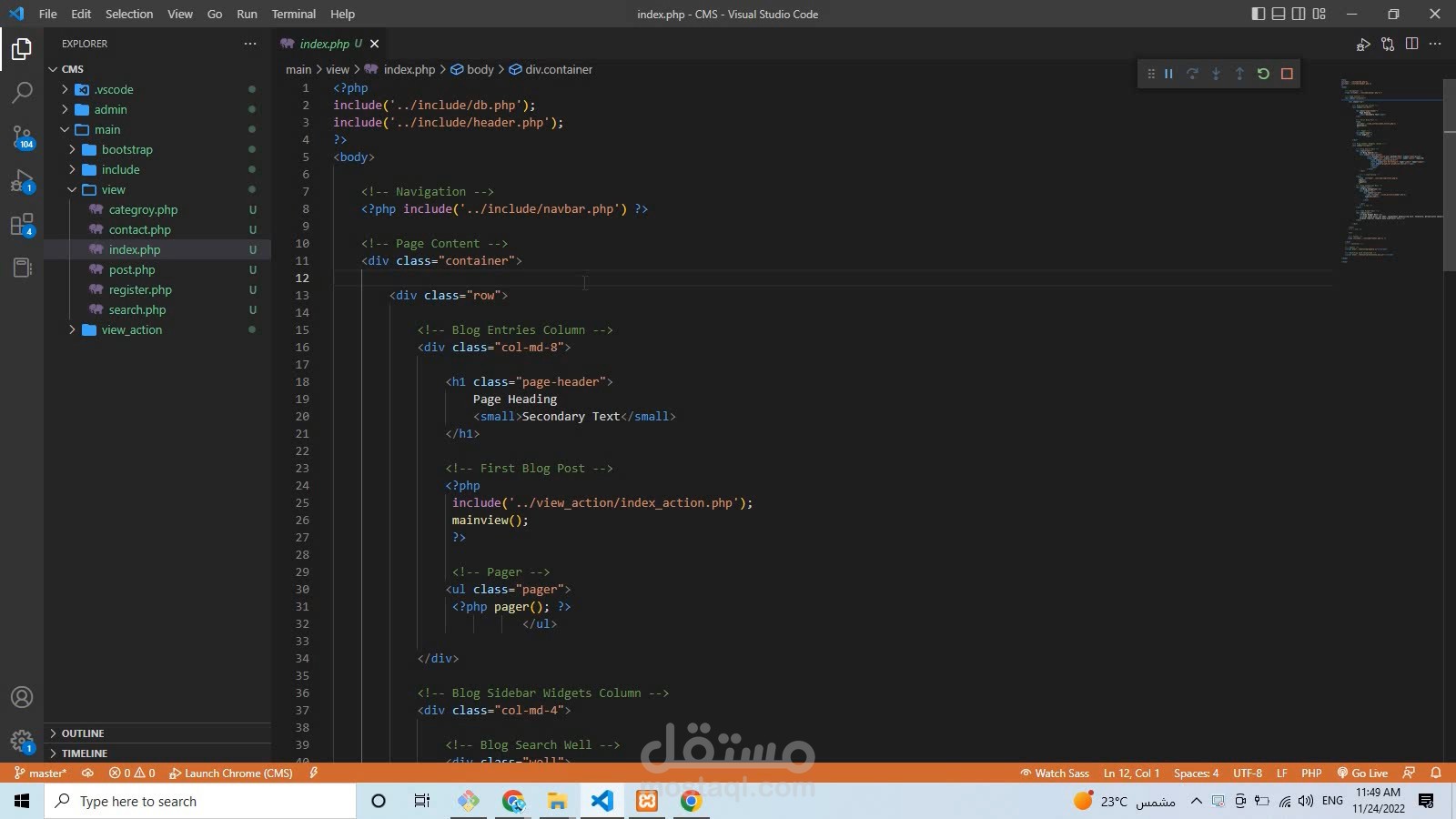Viewport: 1456px width, 819px height.
Task: Open the Search view in activity bar
Action: point(22,93)
